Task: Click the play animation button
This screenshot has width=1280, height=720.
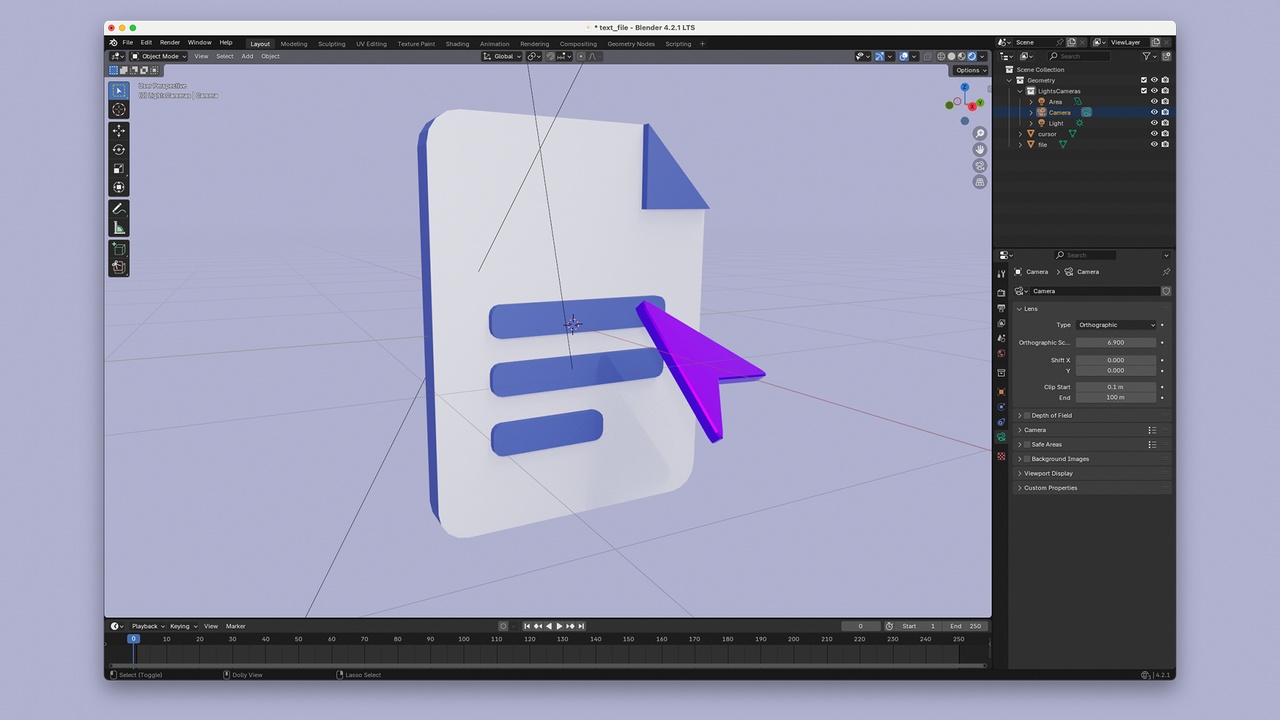Action: (x=559, y=626)
